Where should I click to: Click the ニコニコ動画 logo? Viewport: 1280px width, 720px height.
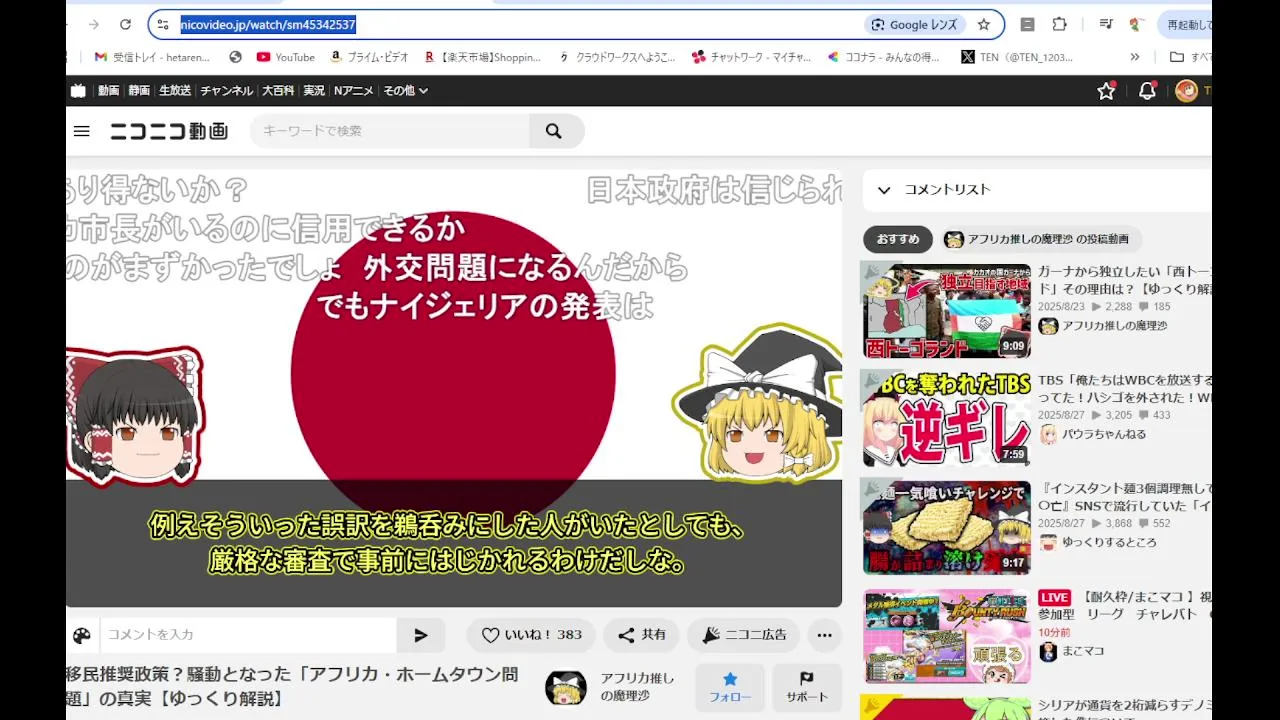click(169, 131)
